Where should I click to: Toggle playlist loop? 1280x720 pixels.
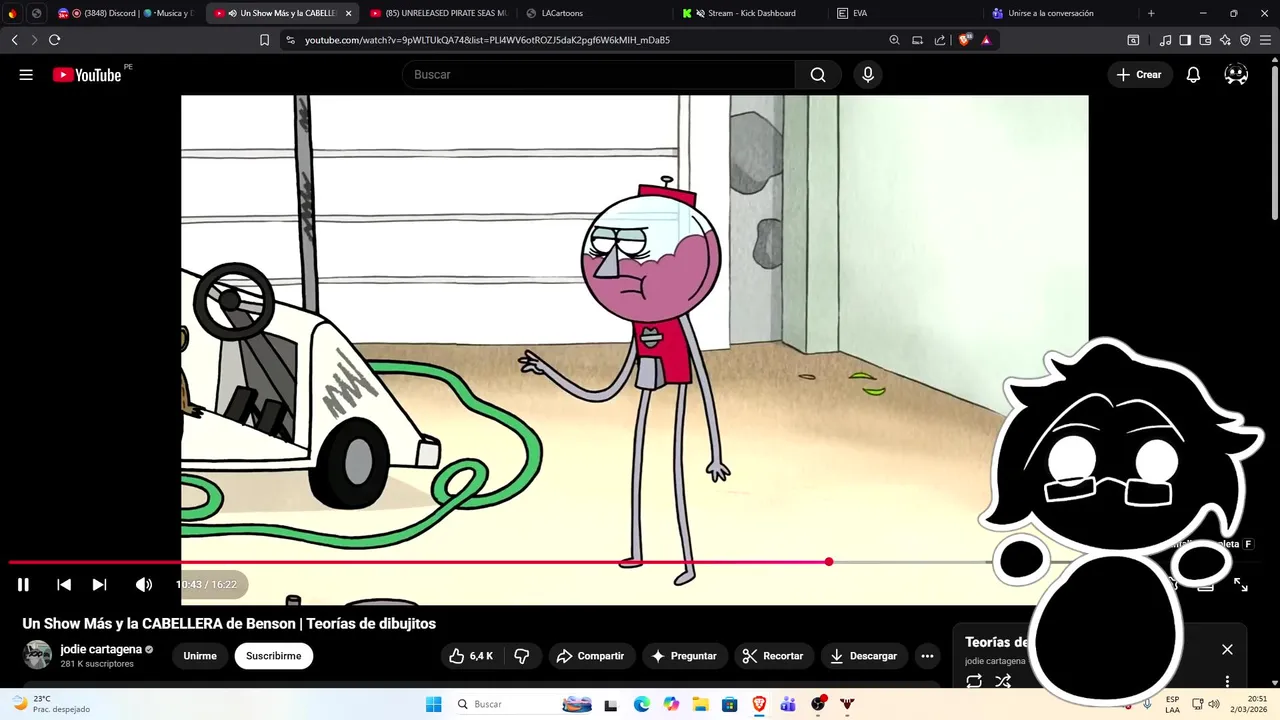(974, 681)
